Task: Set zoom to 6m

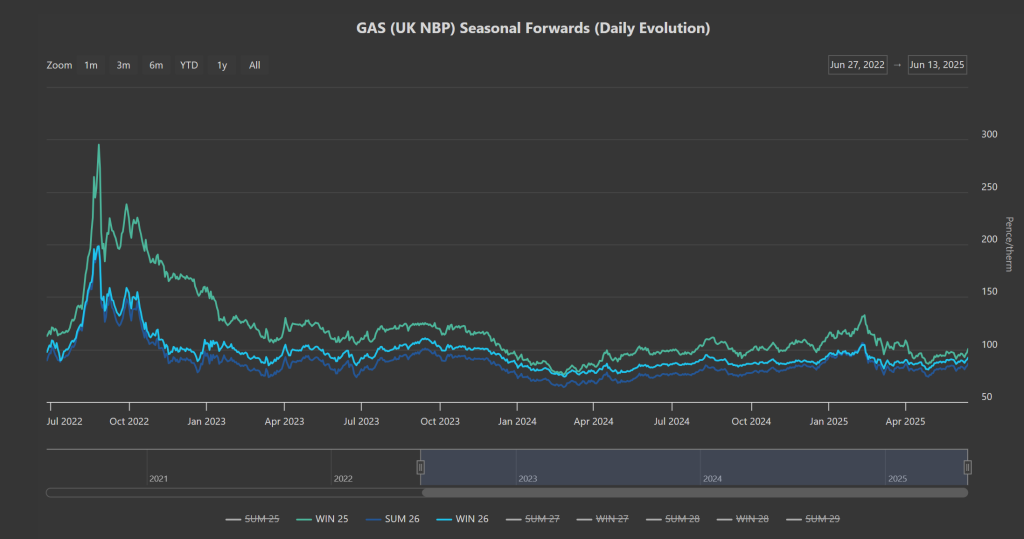Action: pos(156,65)
